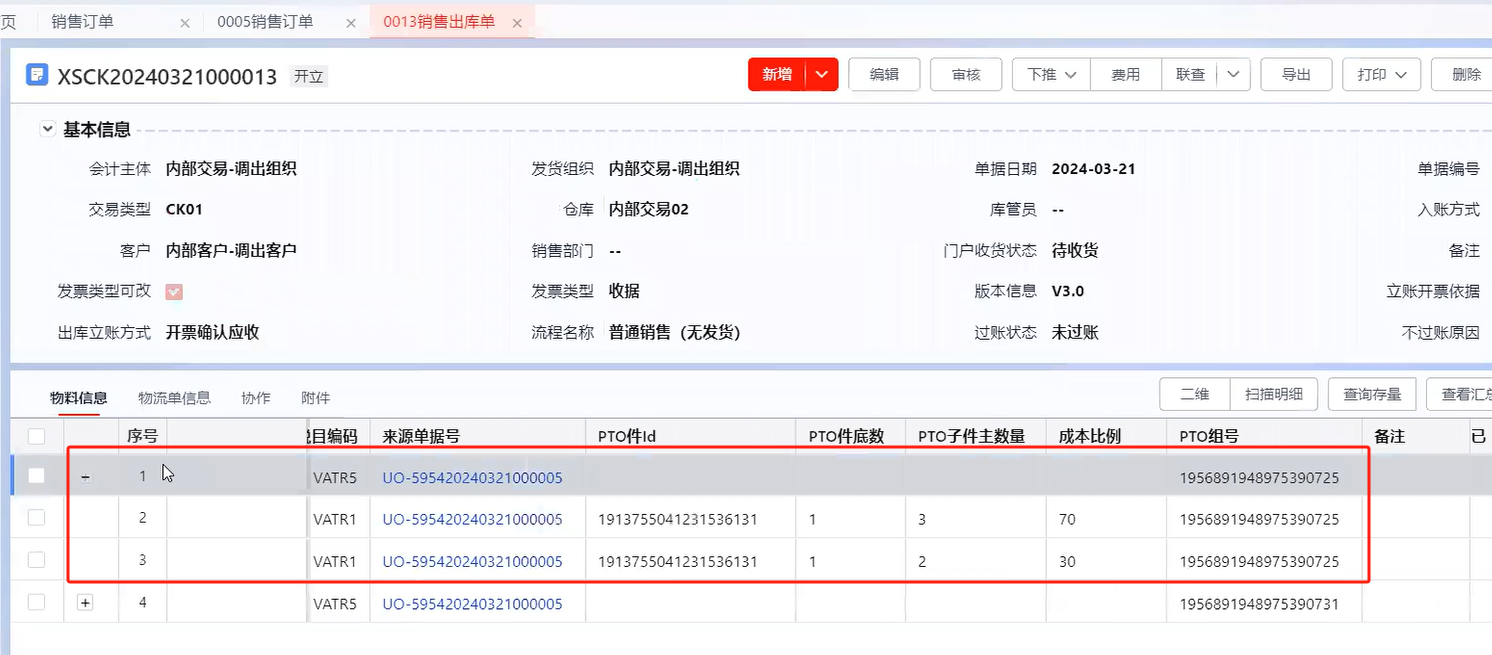Switch to the 物流单信息 tab

[174, 398]
